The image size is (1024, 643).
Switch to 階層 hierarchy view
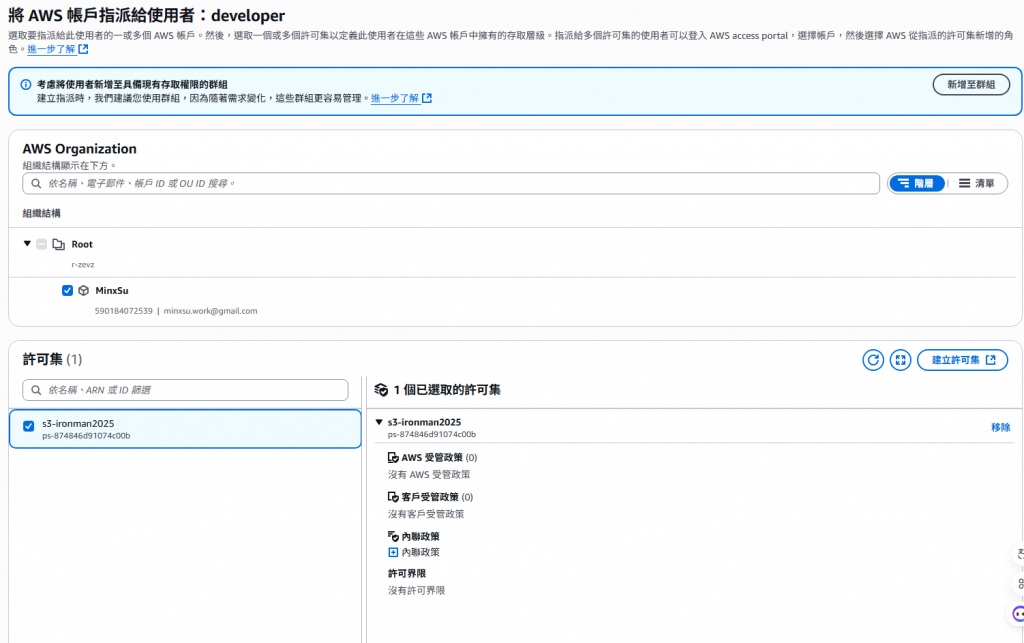917,183
